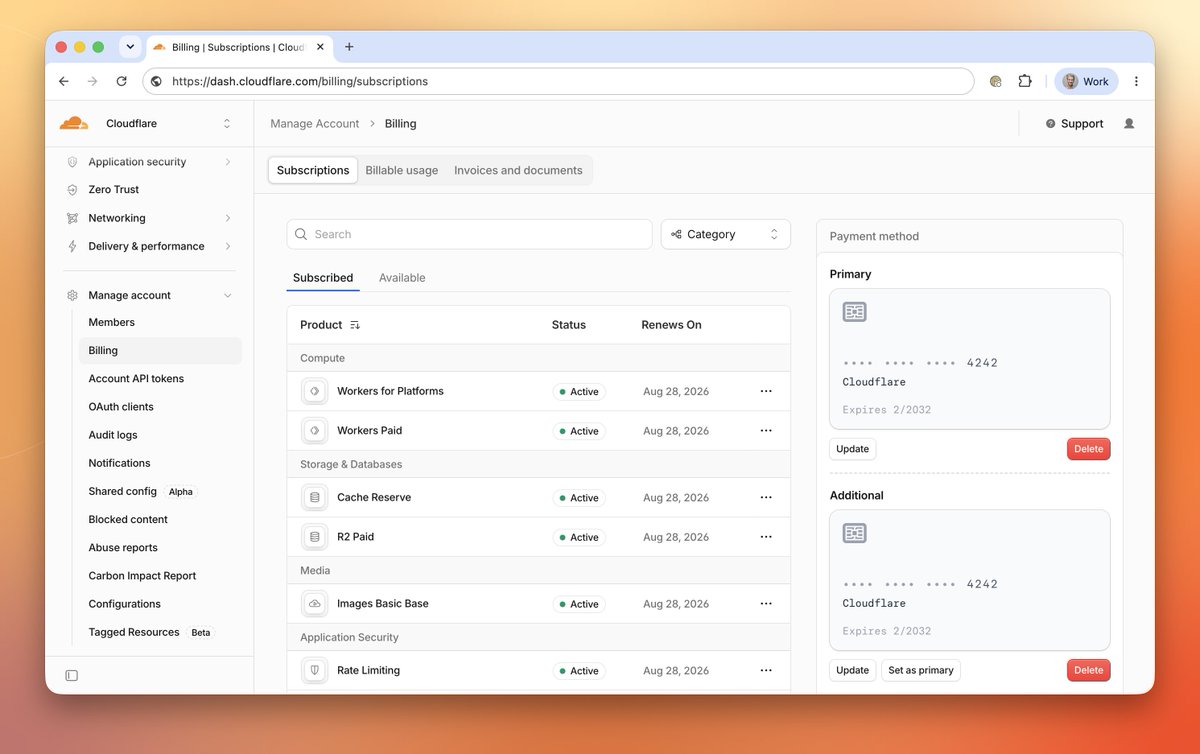Open the Category filter dropdown
Screen dimensions: 1200x754
tap(726, 234)
